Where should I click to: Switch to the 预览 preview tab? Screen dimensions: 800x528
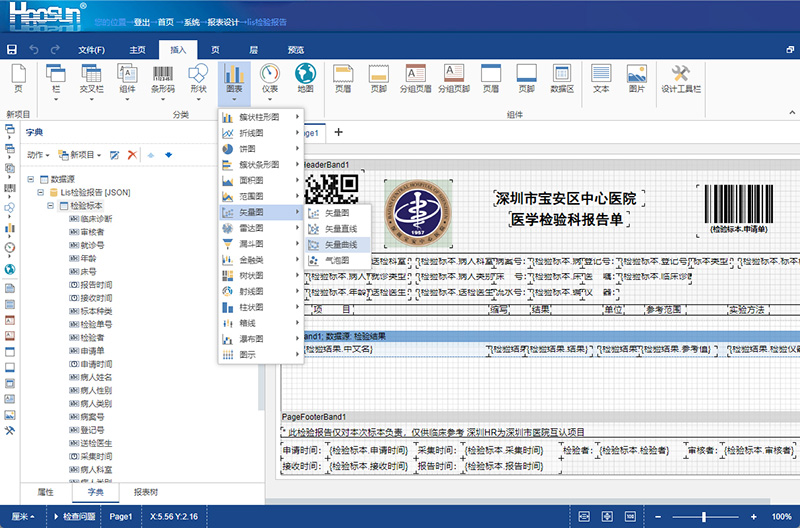click(x=295, y=50)
